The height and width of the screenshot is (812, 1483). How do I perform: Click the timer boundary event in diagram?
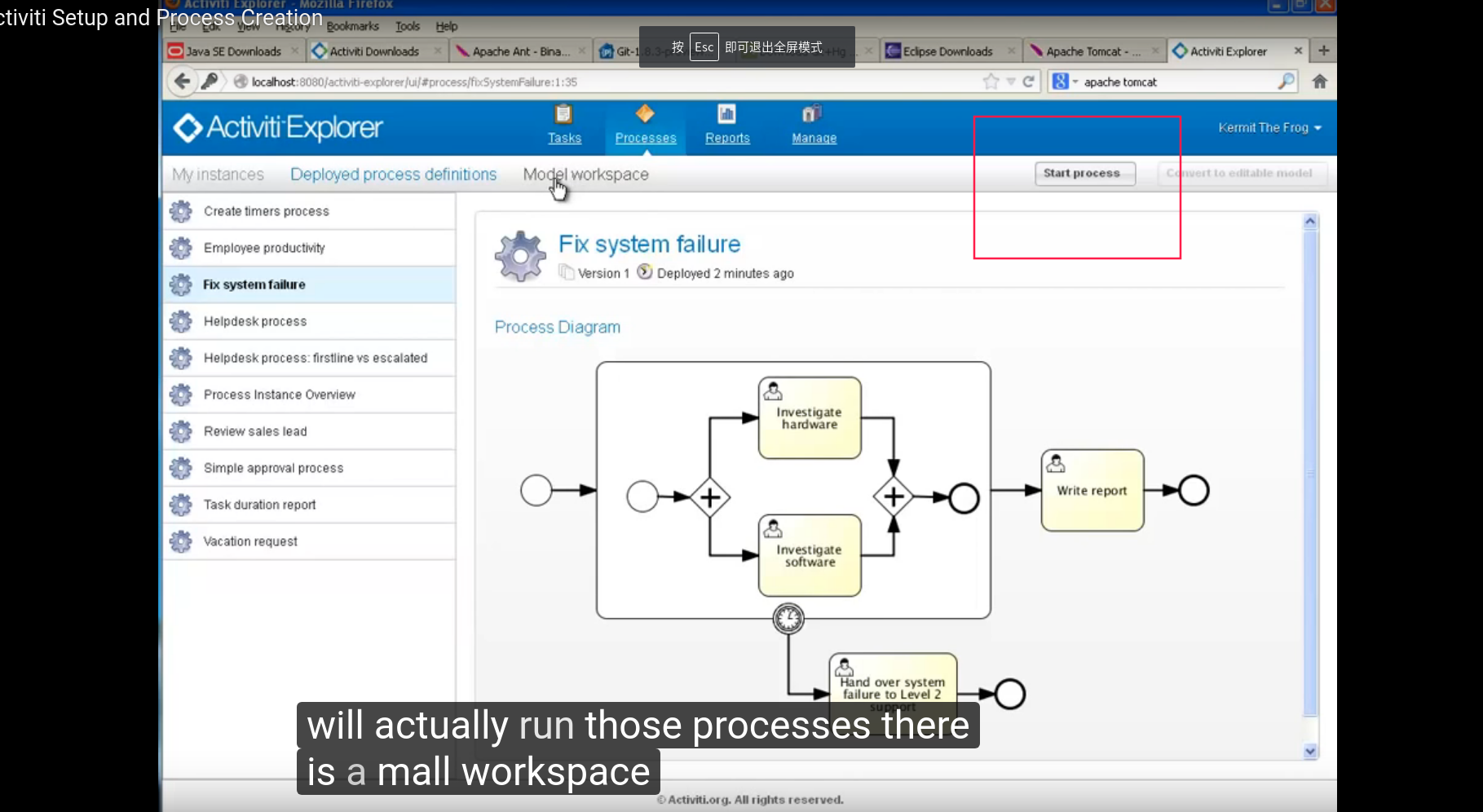[x=788, y=619]
